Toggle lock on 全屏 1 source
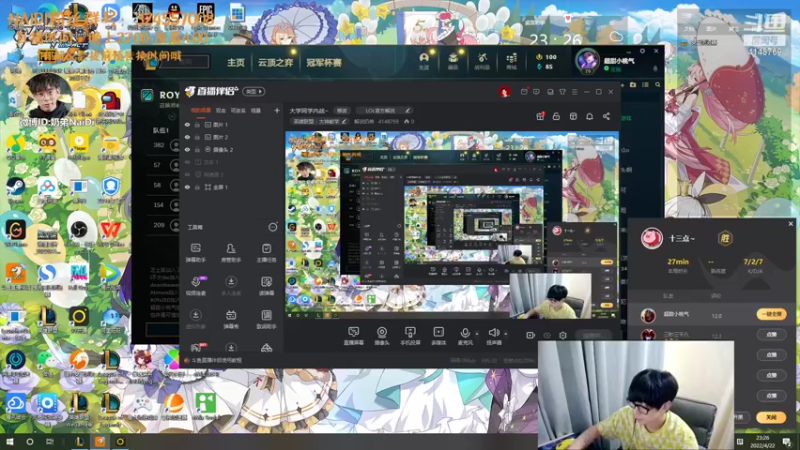Screen dimensions: 800x450 (x=197, y=187)
